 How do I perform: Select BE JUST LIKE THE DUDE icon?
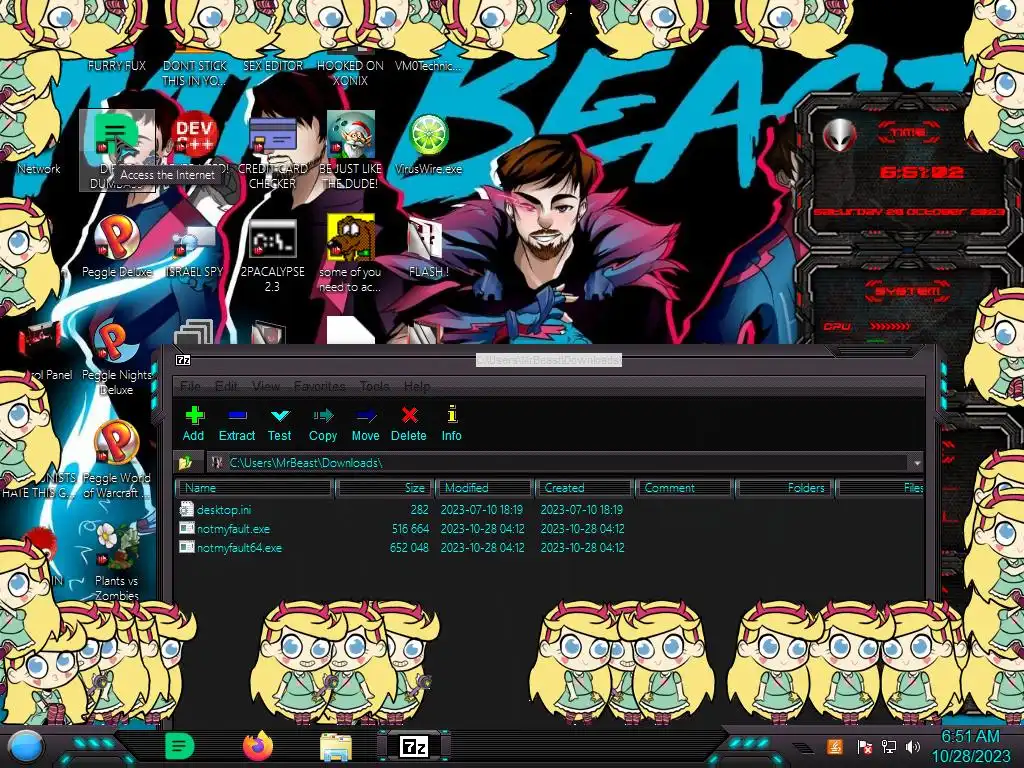pos(351,152)
